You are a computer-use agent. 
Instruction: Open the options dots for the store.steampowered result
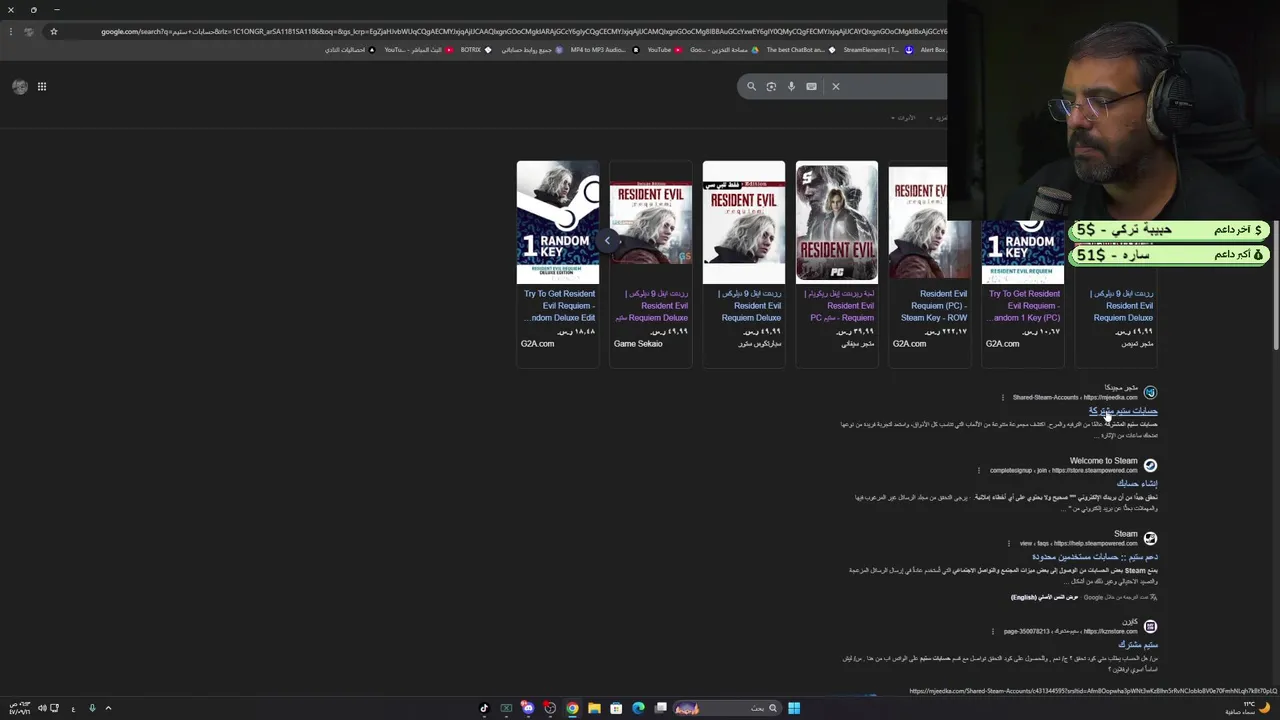click(980, 471)
